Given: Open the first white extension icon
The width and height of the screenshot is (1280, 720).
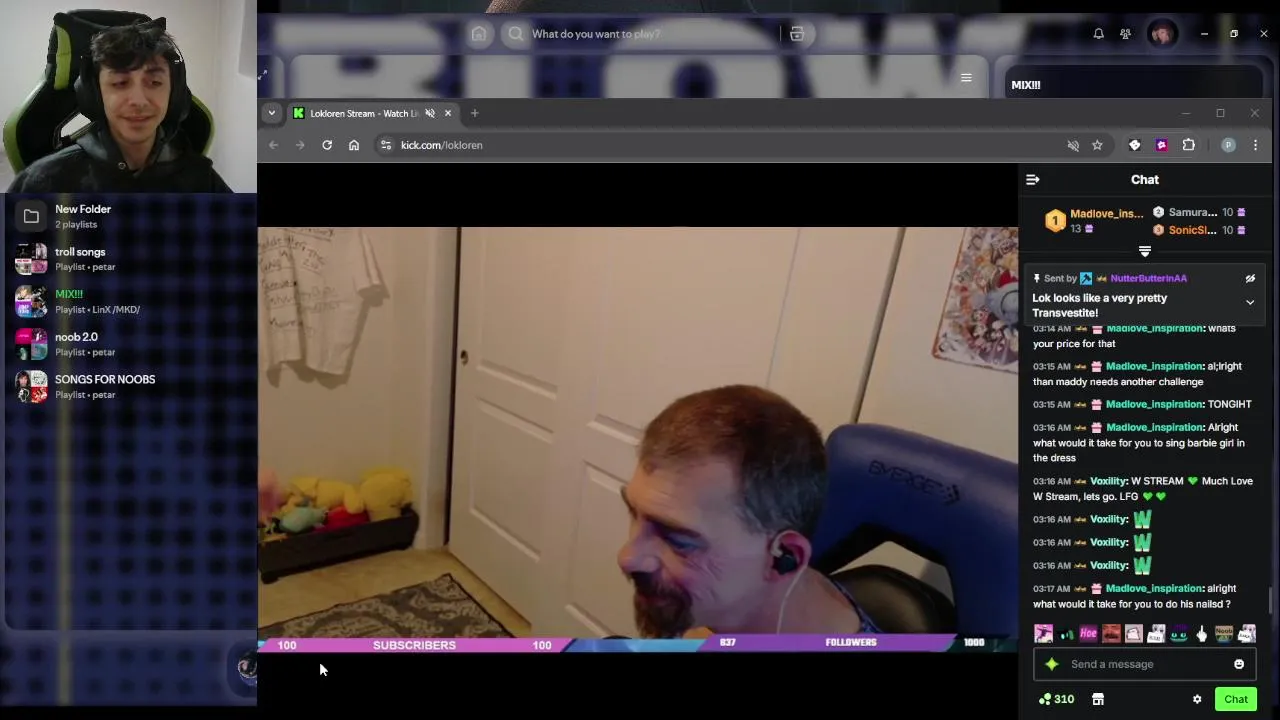Looking at the screenshot, I should (x=1135, y=145).
